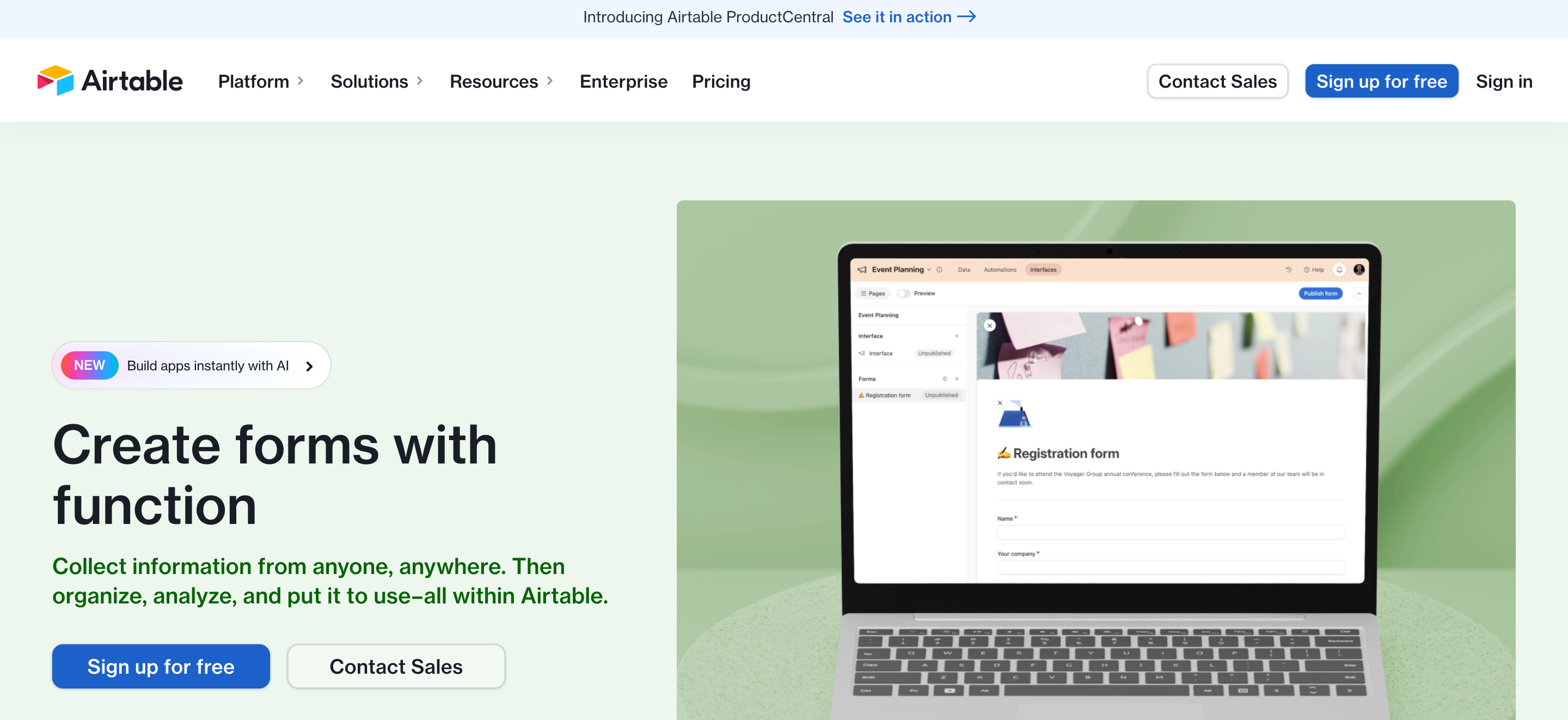Click the megaphone icon beside Event Planning title
This screenshot has height=720, width=1568.
pyautogui.click(x=862, y=270)
